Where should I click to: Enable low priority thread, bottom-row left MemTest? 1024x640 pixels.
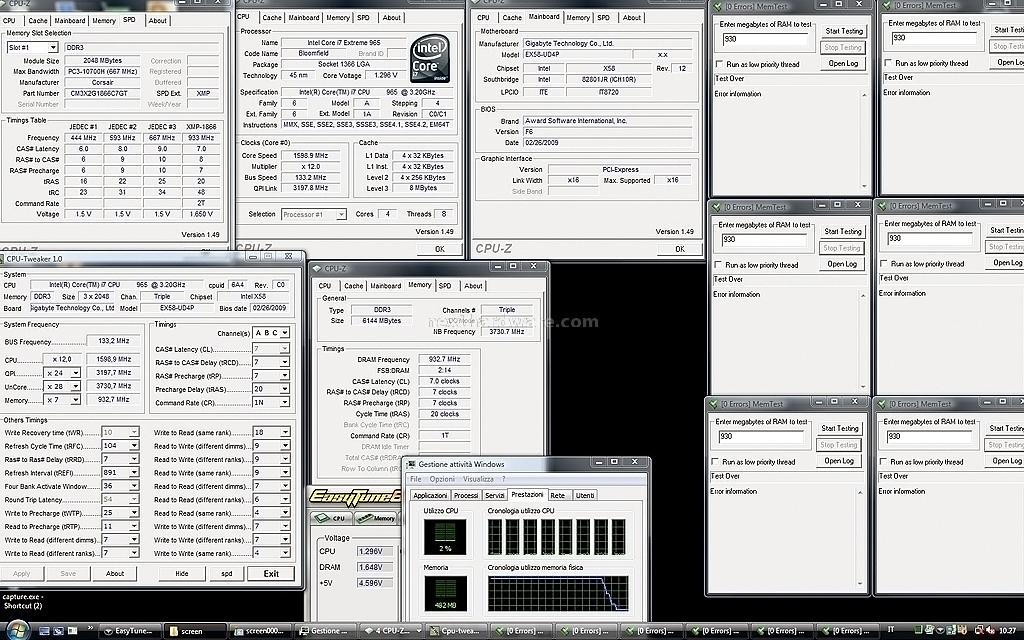(x=716, y=462)
